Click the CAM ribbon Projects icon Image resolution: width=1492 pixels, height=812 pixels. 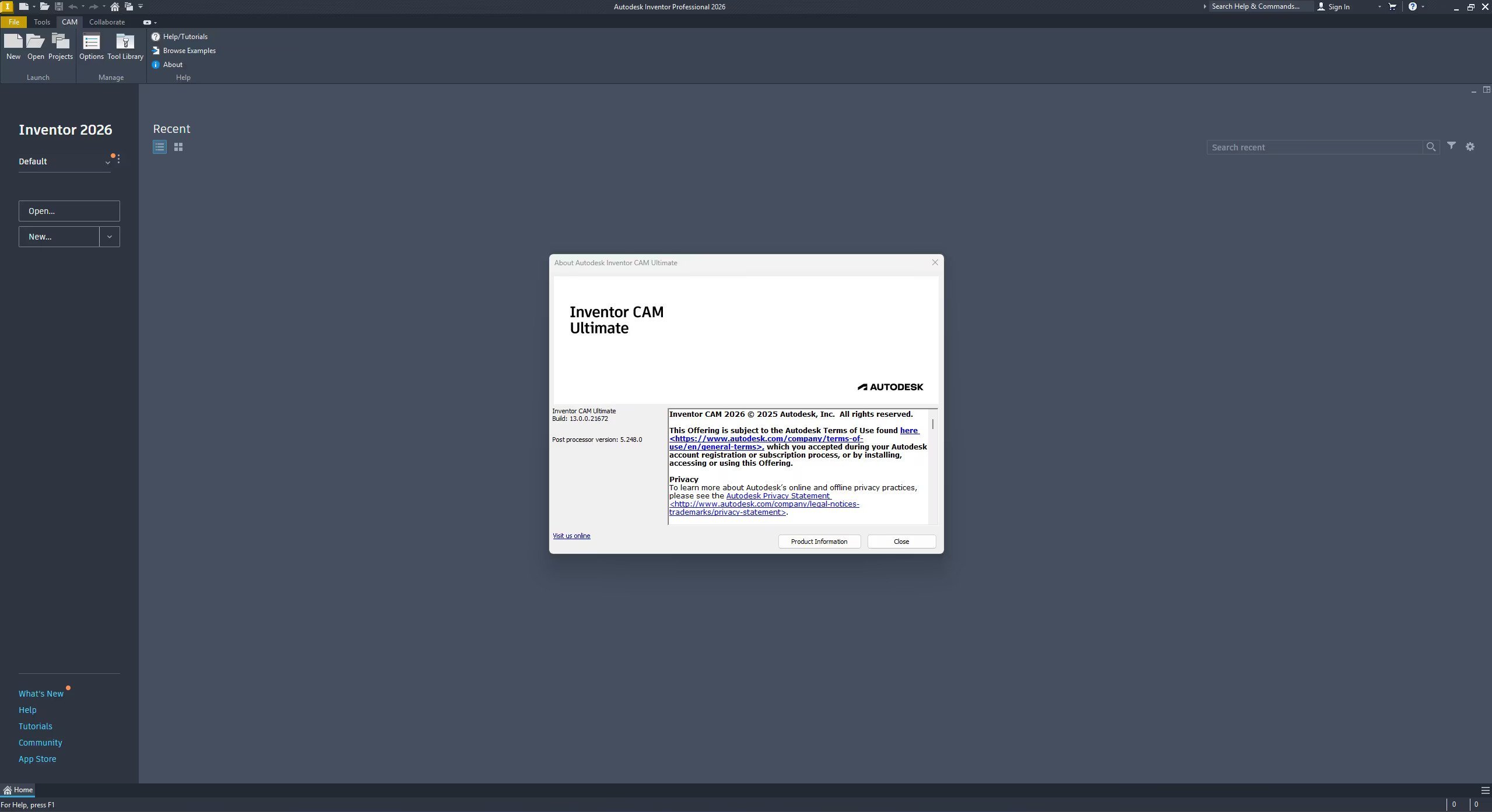[x=60, y=47]
